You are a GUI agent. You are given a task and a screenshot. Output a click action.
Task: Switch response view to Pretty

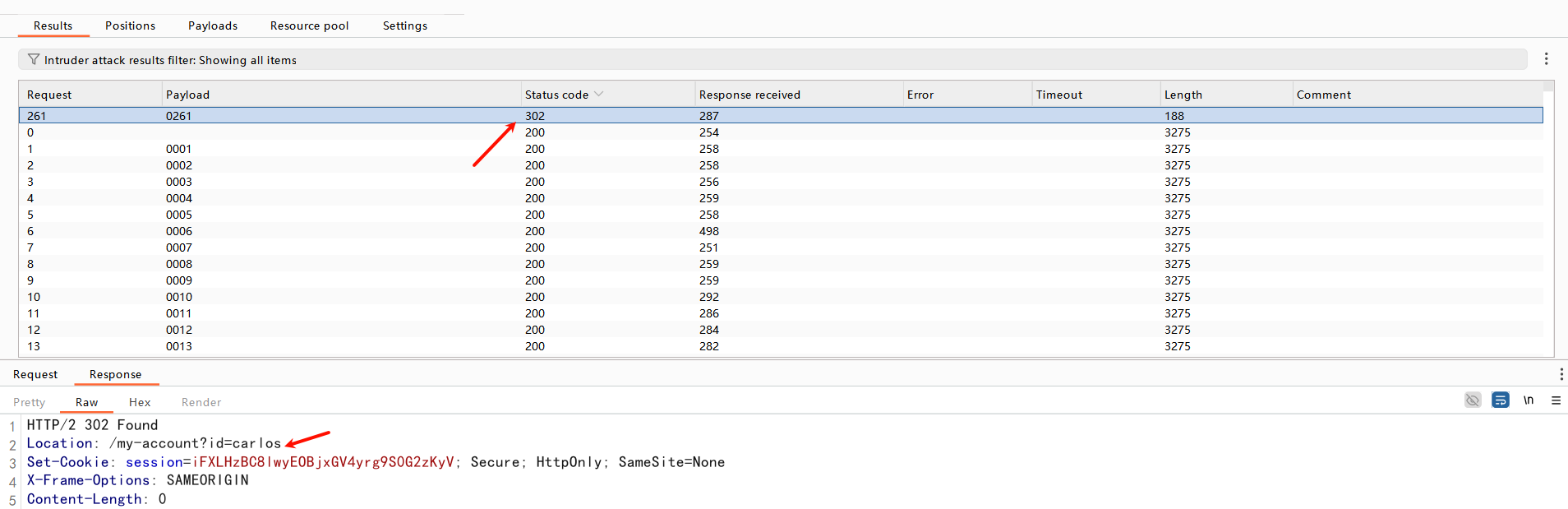pyautogui.click(x=30, y=402)
